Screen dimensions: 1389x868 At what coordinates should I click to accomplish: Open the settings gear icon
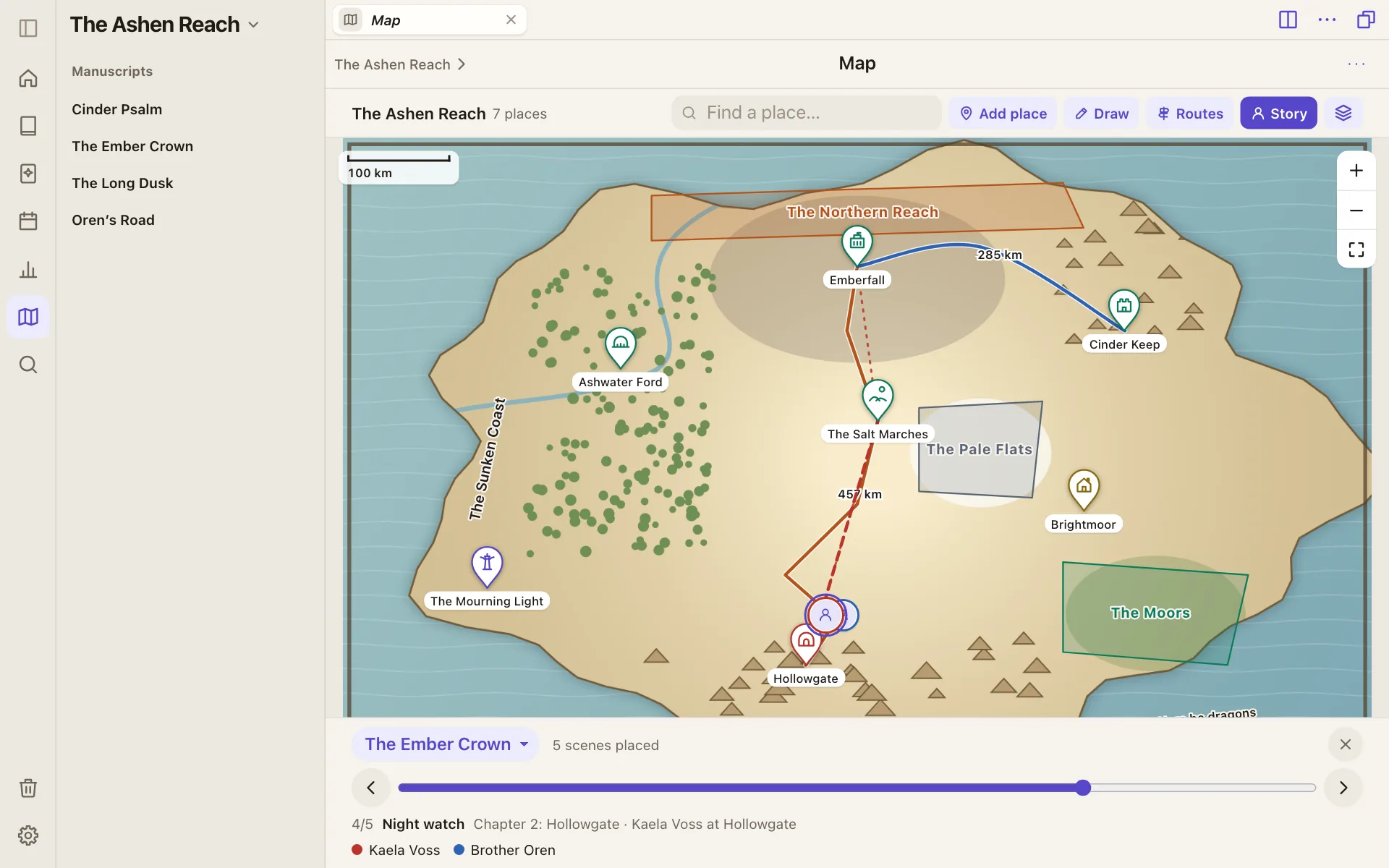(28, 835)
